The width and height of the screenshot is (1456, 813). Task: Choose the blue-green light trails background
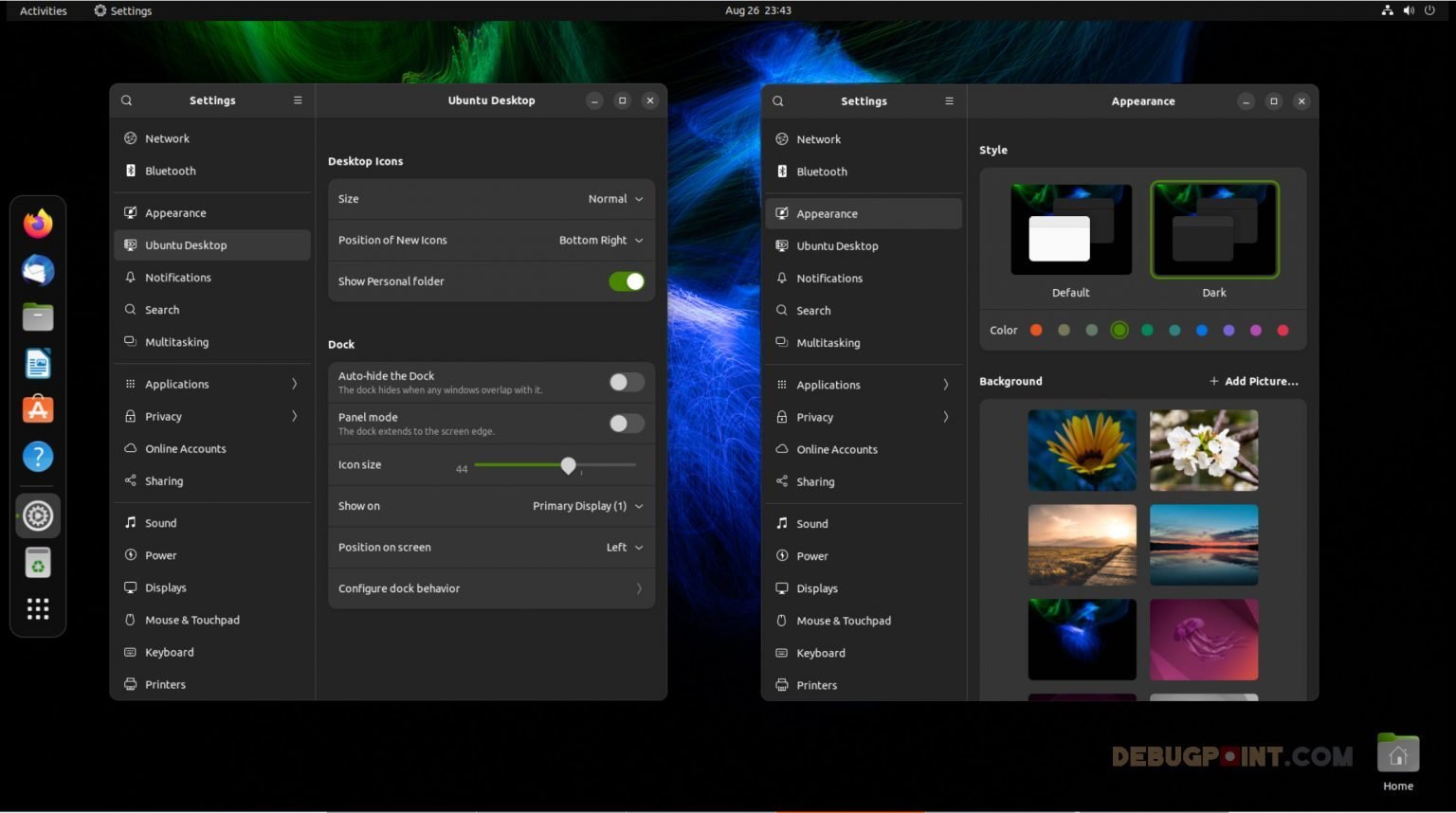pyautogui.click(x=1082, y=640)
